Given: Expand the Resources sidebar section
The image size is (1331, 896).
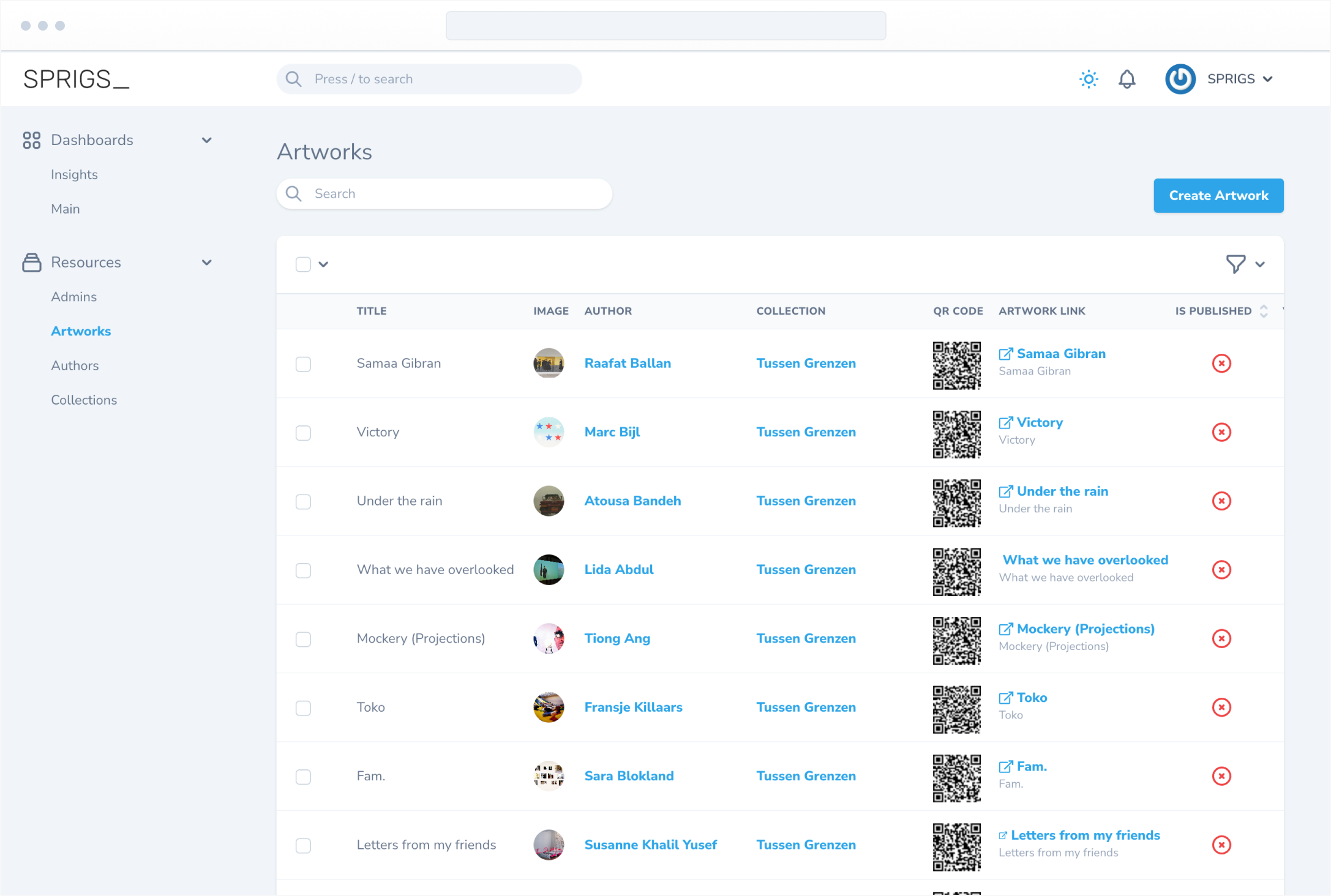Looking at the screenshot, I should tap(206, 262).
